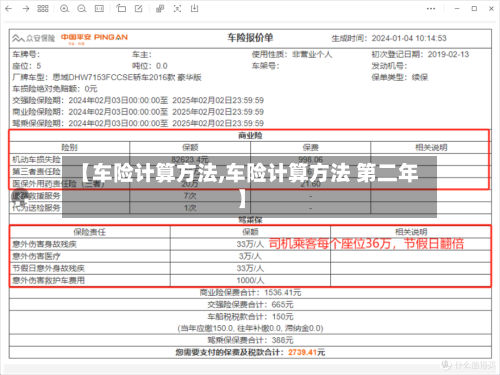
Task: Click the 意外伤害医疗 row label
Action: (36, 256)
